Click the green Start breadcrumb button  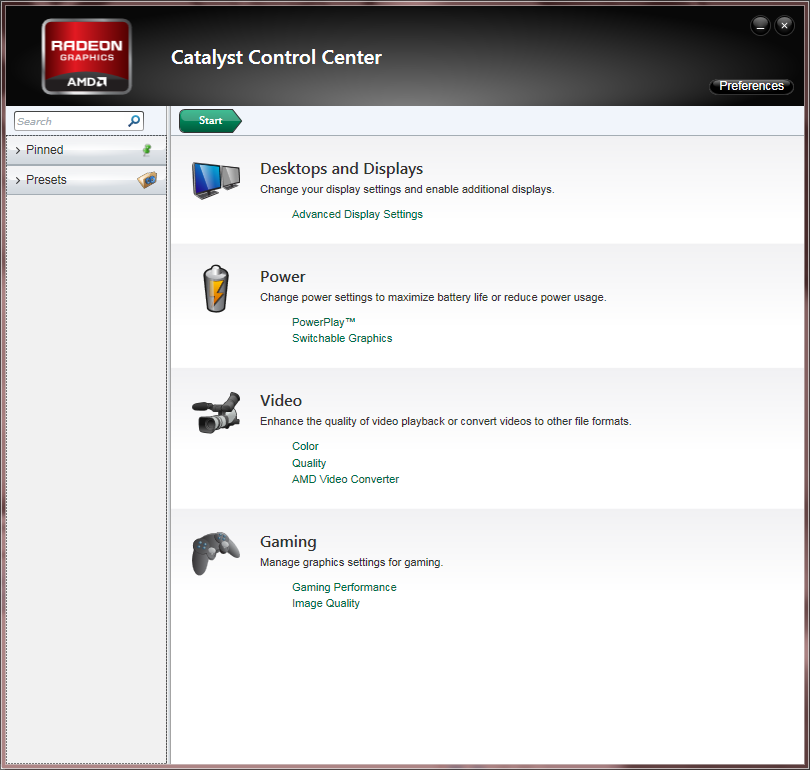click(210, 121)
